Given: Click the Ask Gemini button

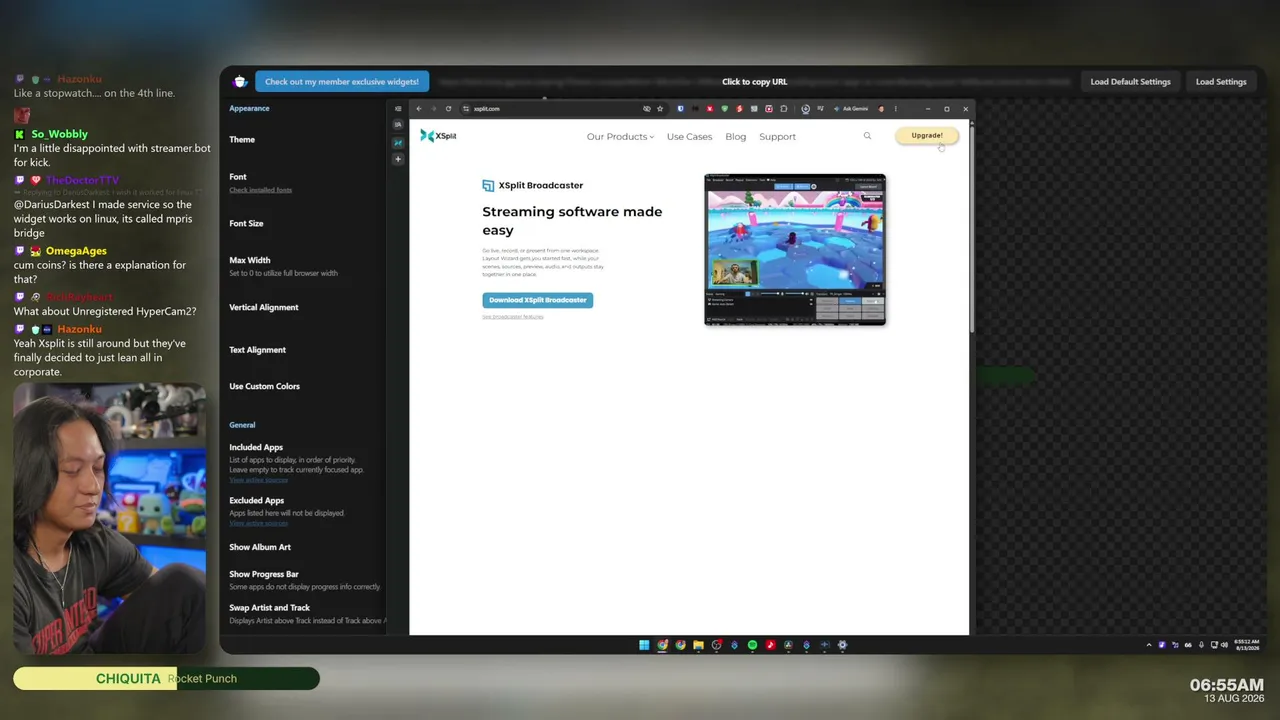Looking at the screenshot, I should pos(850,109).
